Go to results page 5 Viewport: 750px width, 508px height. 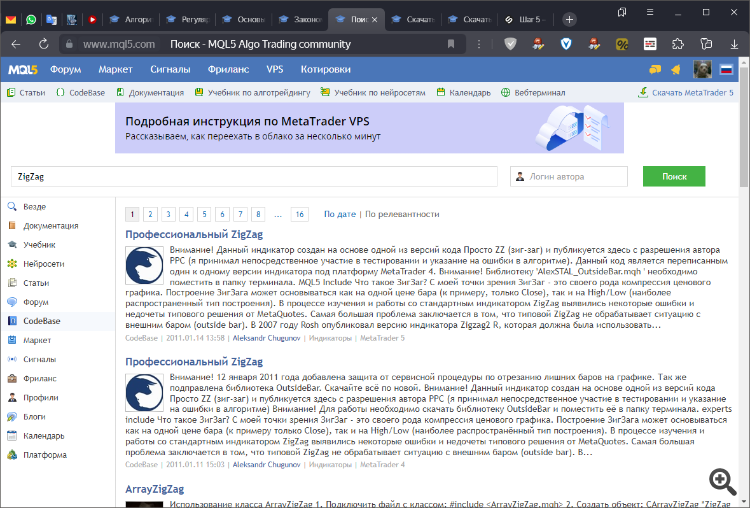[204, 214]
